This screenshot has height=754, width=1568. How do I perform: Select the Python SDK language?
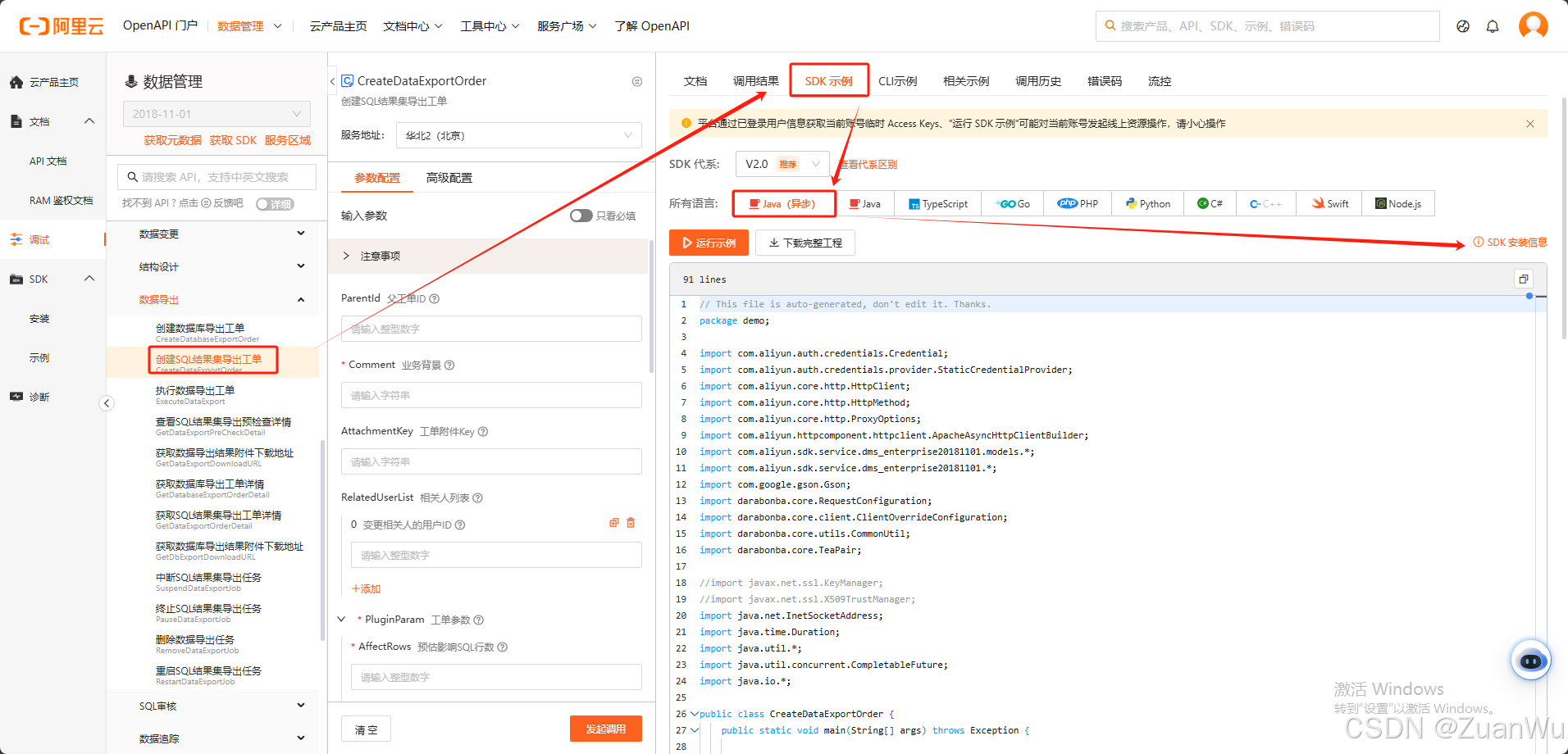click(x=1147, y=203)
